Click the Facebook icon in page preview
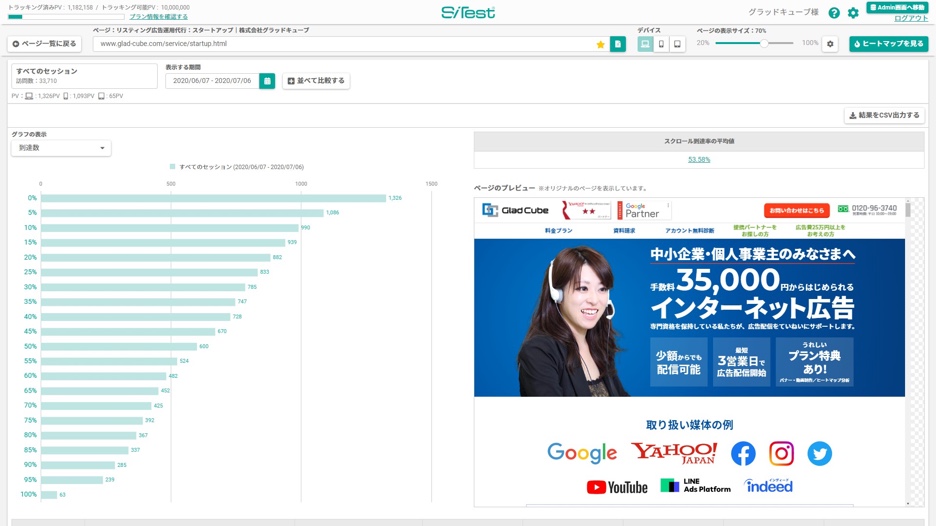Image resolution: width=936 pixels, height=526 pixels. click(743, 453)
